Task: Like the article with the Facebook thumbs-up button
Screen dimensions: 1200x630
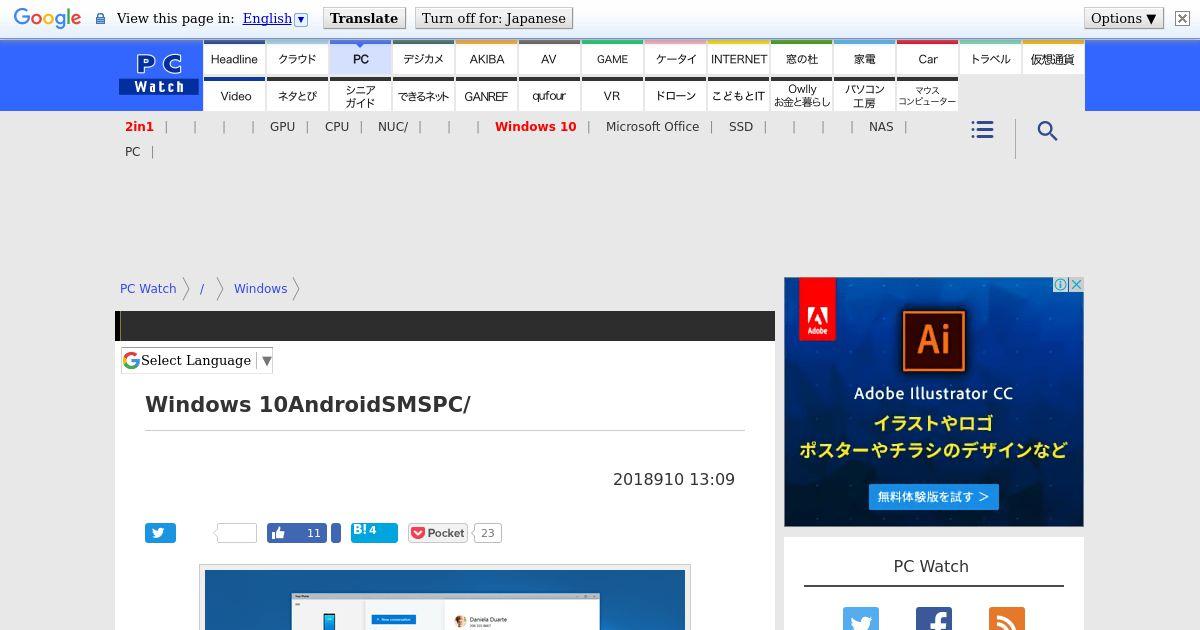Action: pos(297,533)
